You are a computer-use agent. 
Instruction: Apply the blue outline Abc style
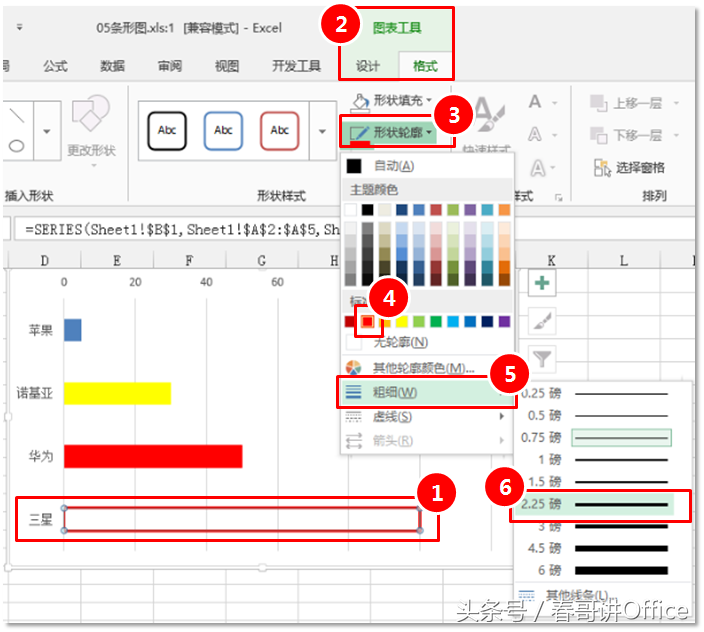point(223,131)
